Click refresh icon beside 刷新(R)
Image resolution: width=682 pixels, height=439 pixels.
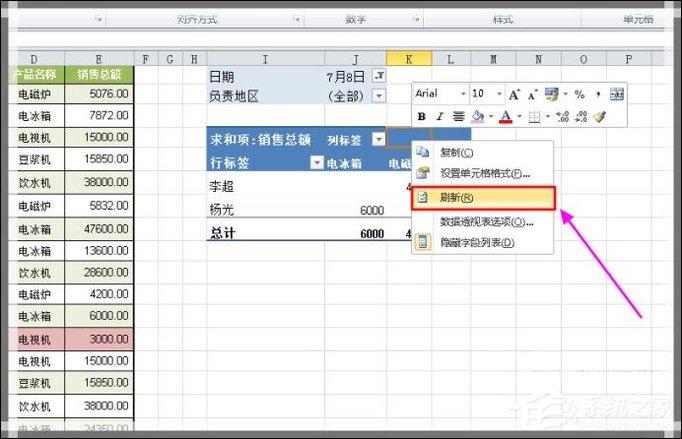(x=422, y=198)
